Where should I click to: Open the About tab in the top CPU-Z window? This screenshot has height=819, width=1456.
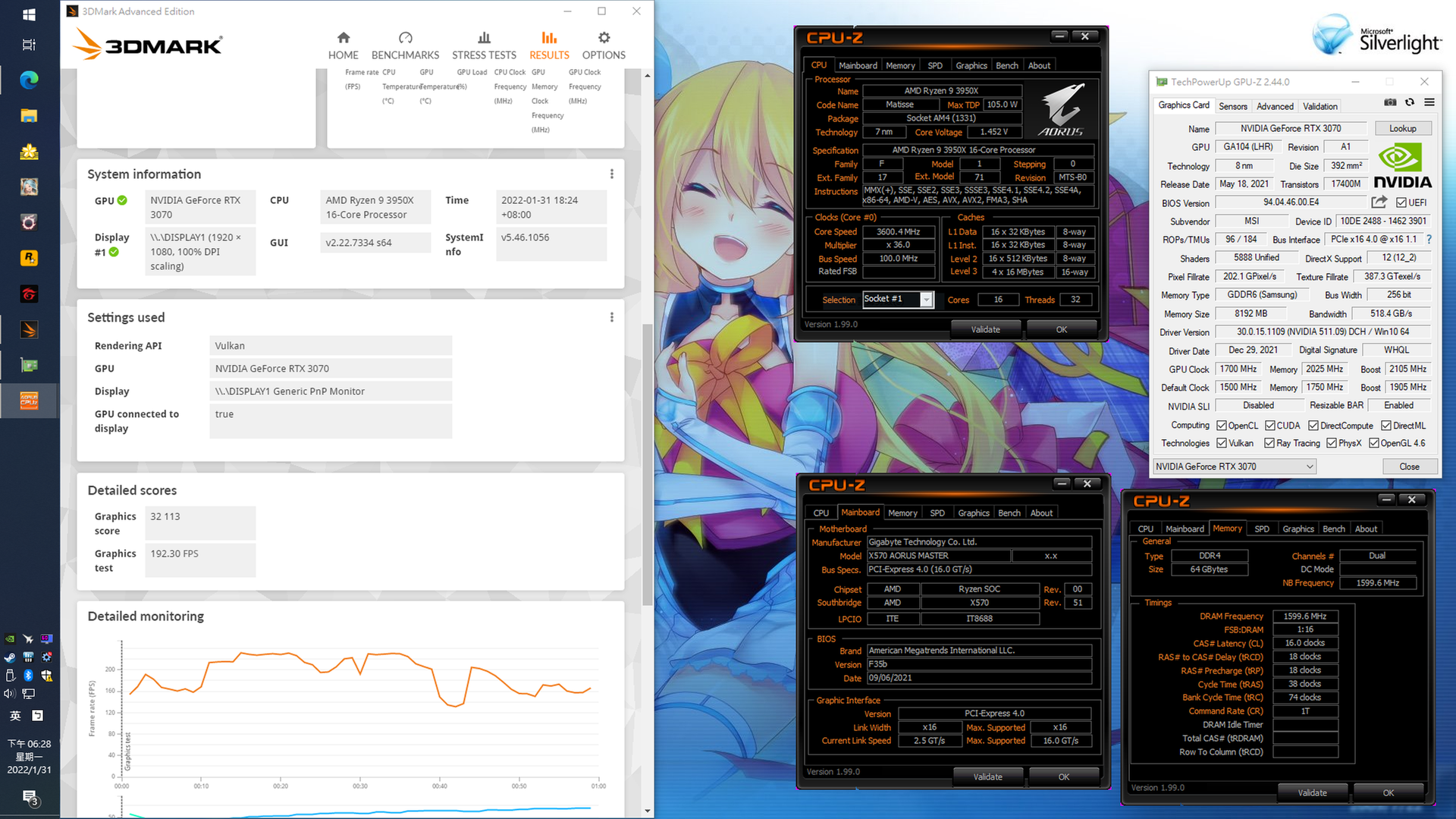click(1039, 66)
